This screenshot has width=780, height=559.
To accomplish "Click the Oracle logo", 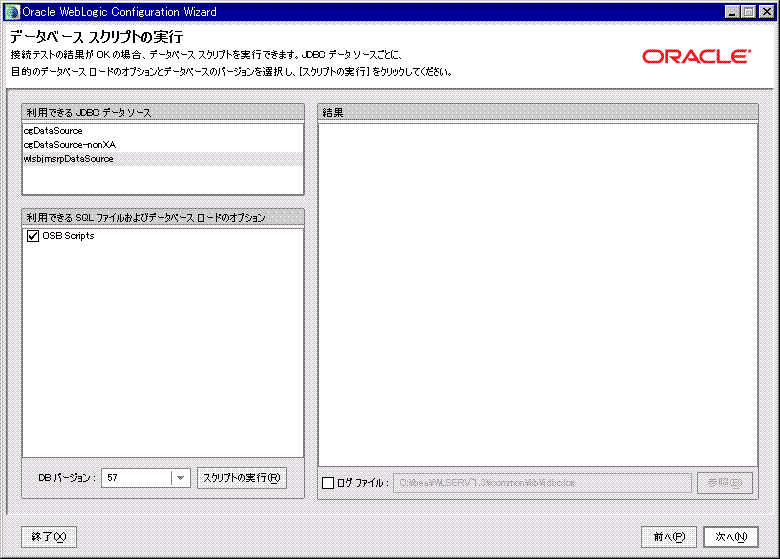I will [696, 56].
